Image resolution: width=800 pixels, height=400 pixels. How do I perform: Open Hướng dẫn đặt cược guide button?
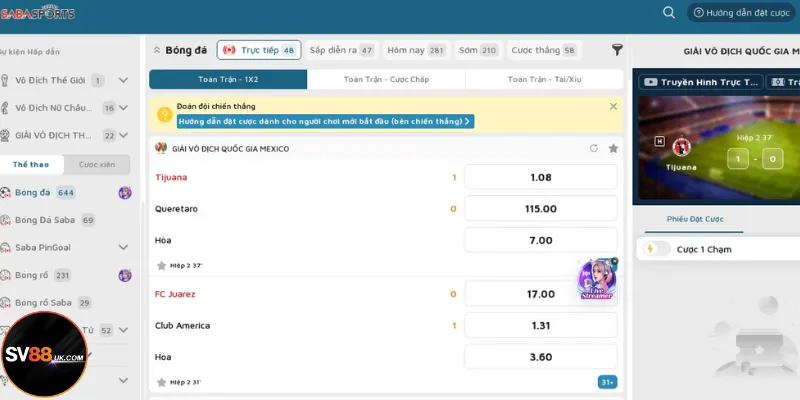coord(741,13)
